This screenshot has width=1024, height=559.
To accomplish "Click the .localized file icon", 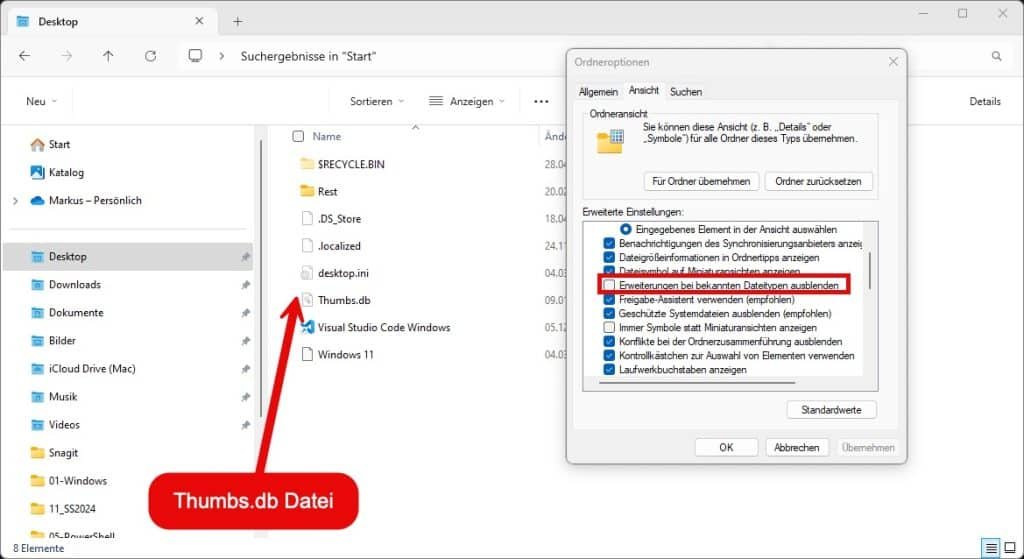I will tap(307, 246).
